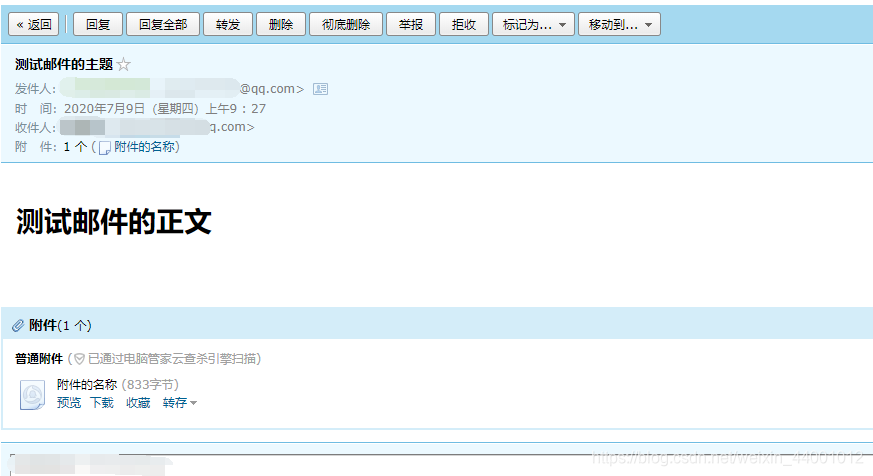Open the sender's contact card icon
Screen dimensions: 873x476
click(x=320, y=89)
